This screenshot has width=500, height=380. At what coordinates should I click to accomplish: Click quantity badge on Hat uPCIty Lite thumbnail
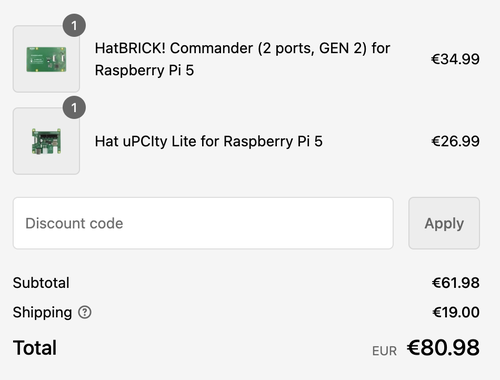pyautogui.click(x=74, y=107)
